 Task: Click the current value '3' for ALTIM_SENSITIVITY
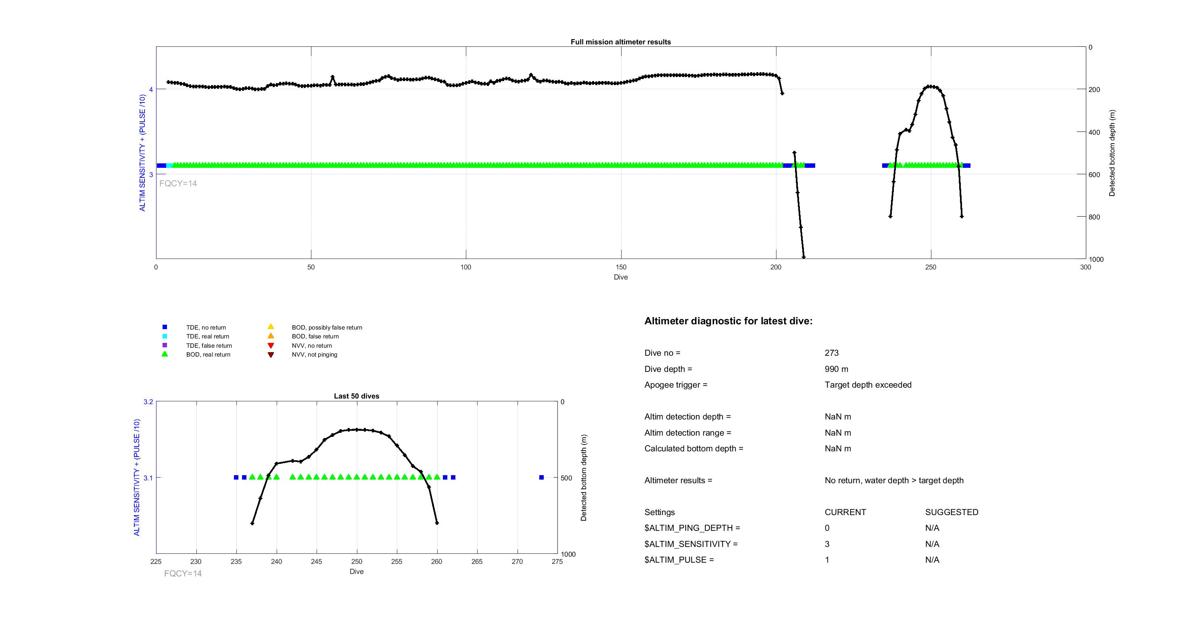(828, 544)
